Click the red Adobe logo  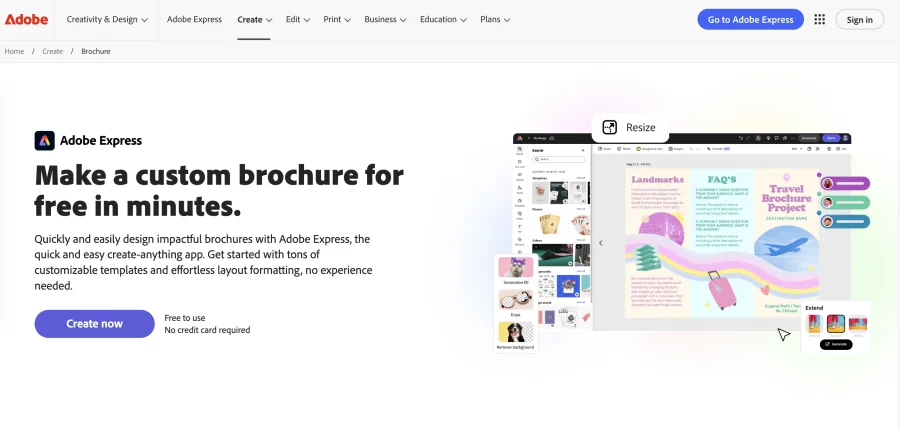(x=26, y=20)
